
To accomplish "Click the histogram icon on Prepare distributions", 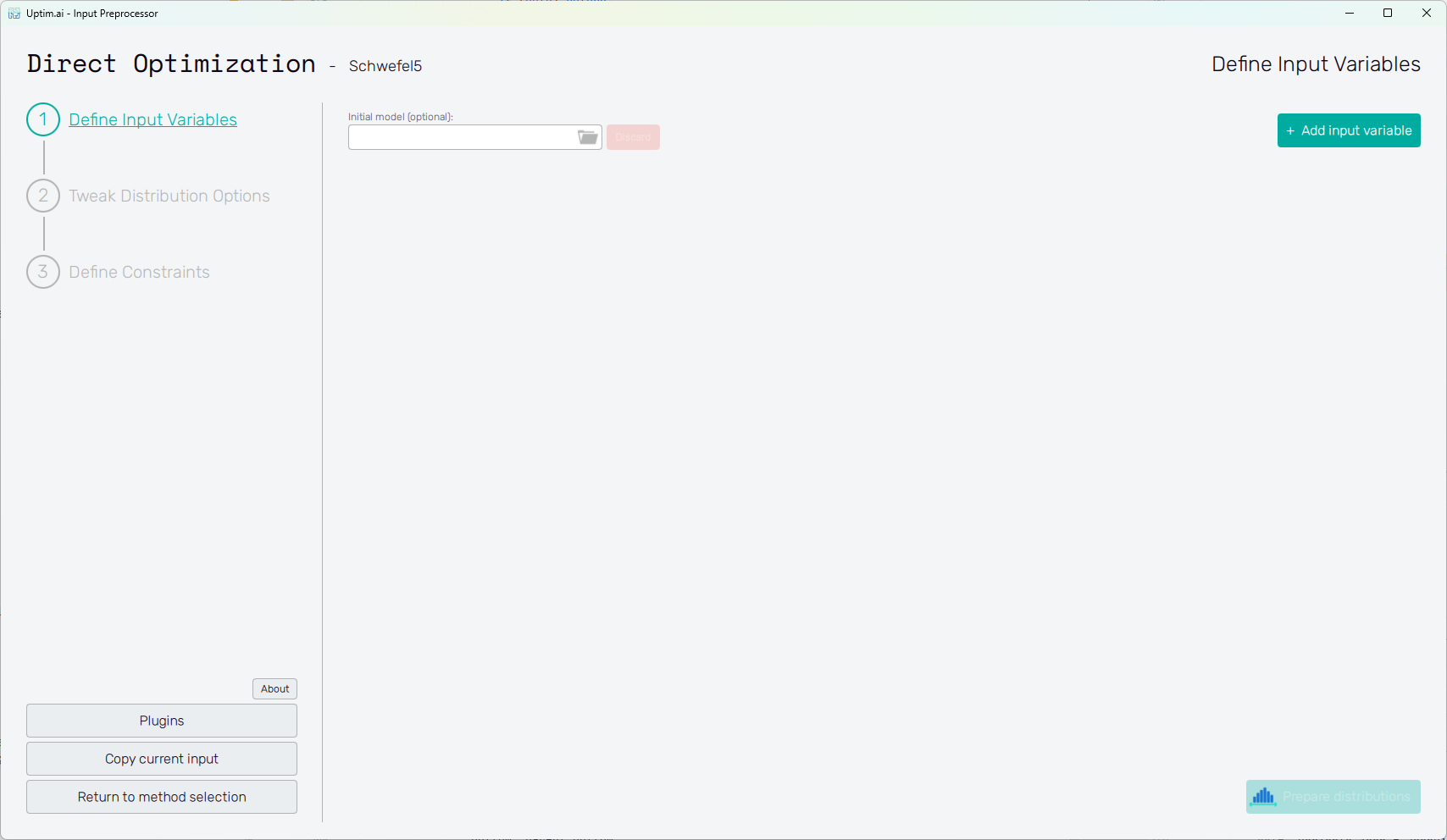I will (1264, 797).
